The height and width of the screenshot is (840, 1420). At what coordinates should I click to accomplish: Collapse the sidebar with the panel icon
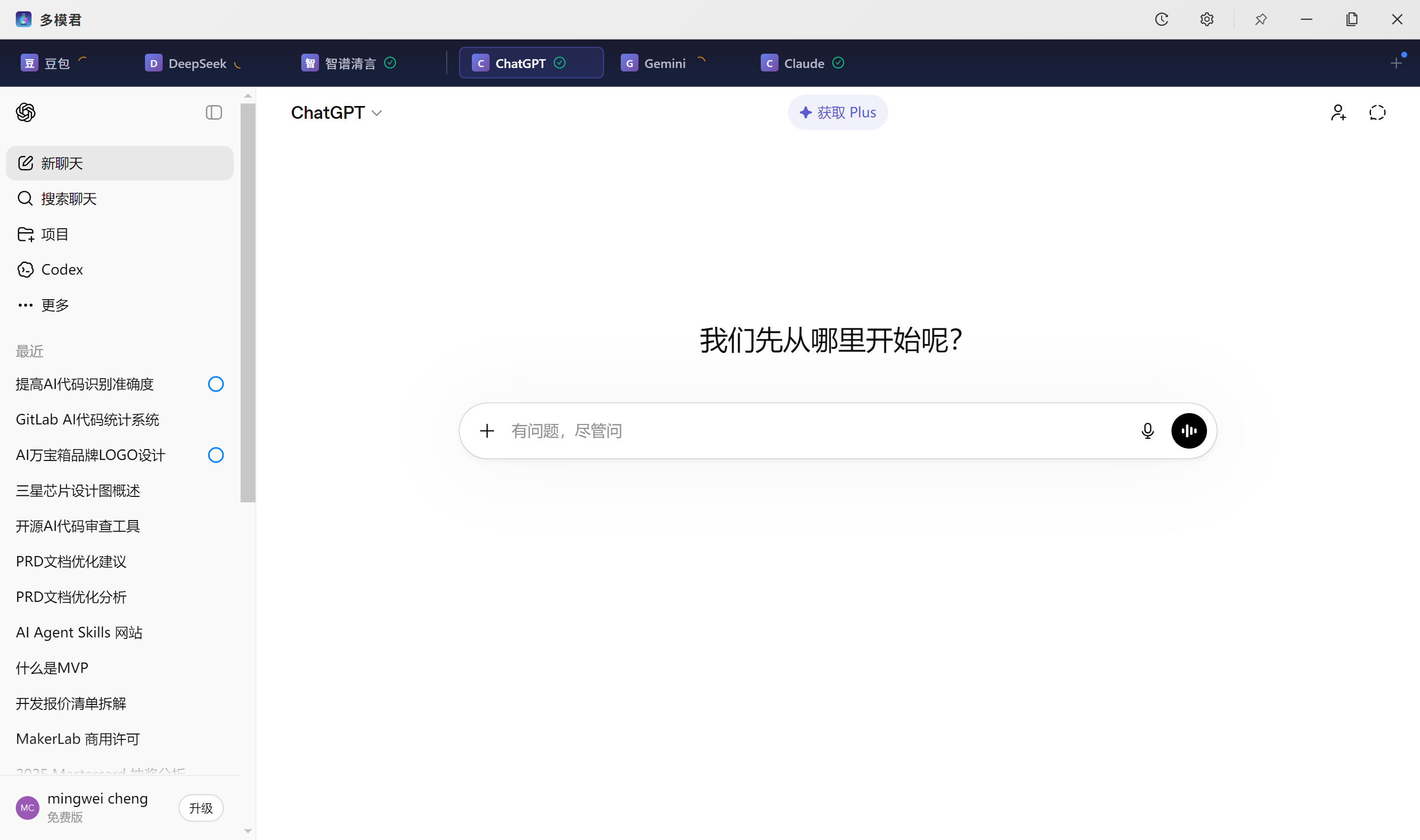click(x=213, y=112)
